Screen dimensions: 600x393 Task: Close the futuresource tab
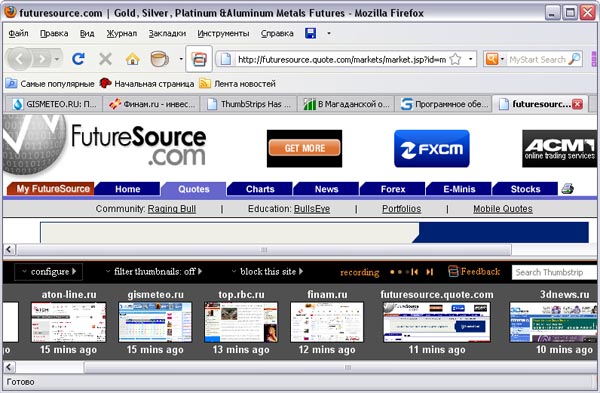pos(577,104)
